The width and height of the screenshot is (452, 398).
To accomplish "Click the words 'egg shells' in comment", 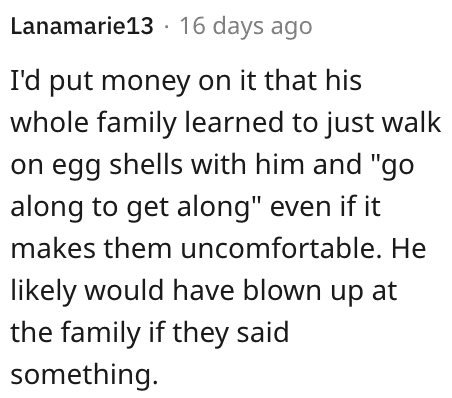I will click(117, 166).
